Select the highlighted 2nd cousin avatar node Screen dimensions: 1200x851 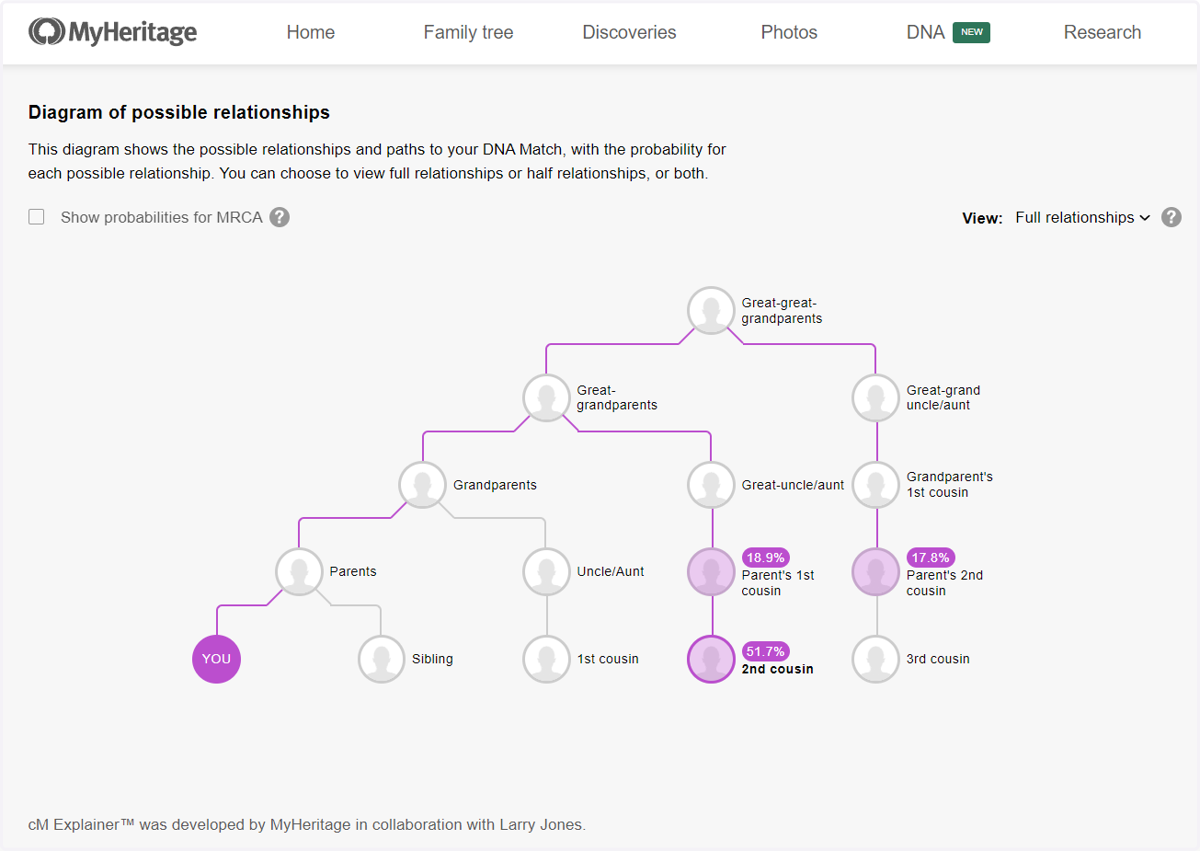tap(712, 659)
